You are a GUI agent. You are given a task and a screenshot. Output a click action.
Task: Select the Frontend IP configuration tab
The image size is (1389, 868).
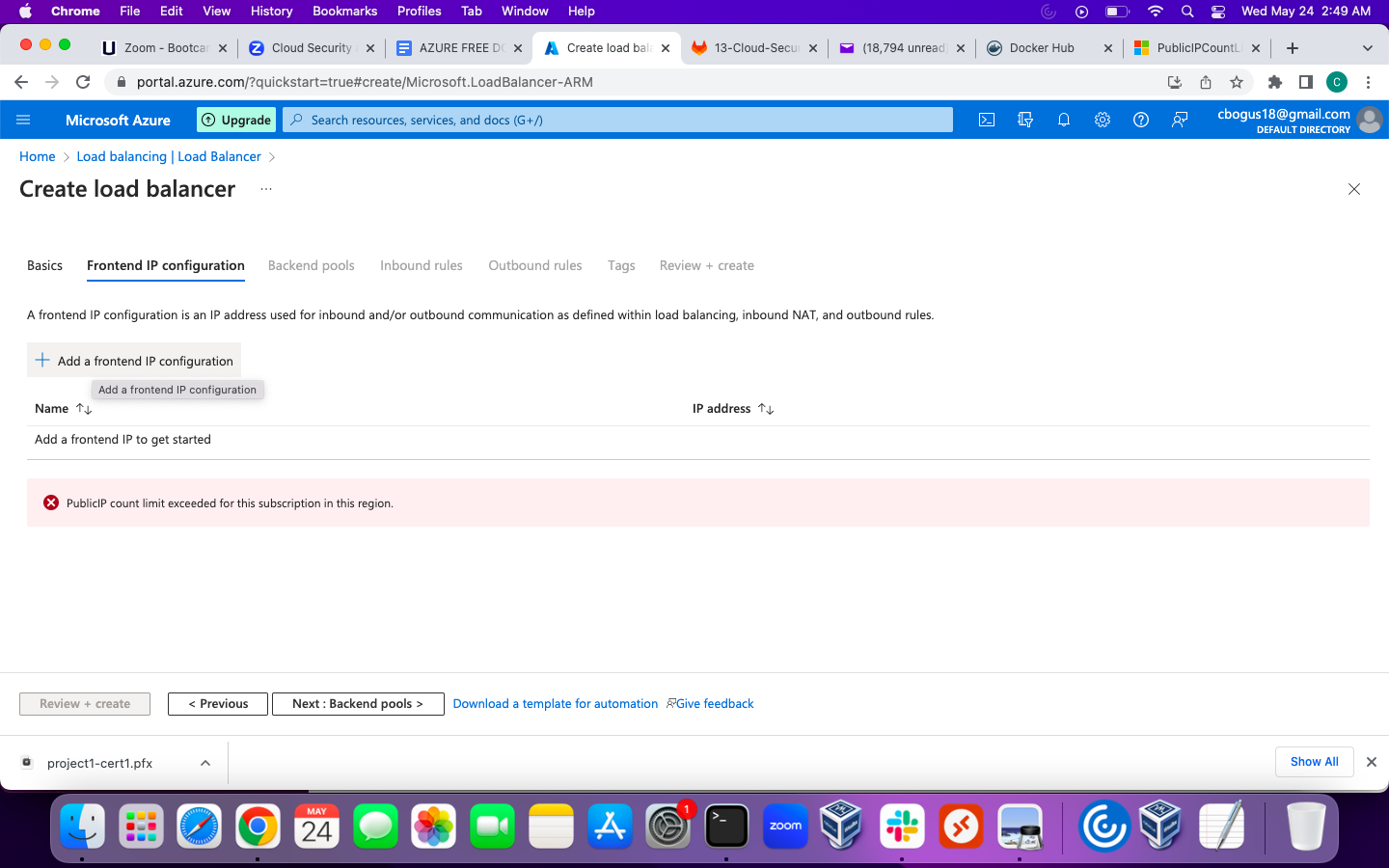(x=166, y=265)
